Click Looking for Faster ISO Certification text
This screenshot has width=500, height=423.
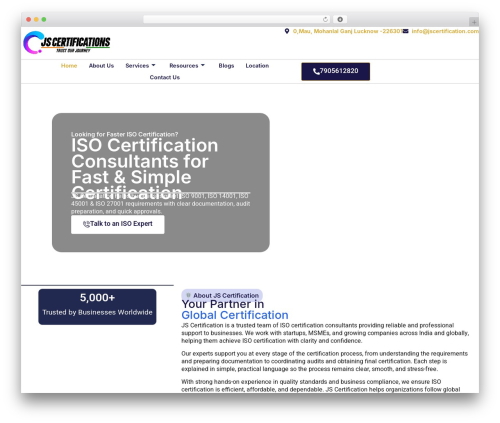point(124,134)
